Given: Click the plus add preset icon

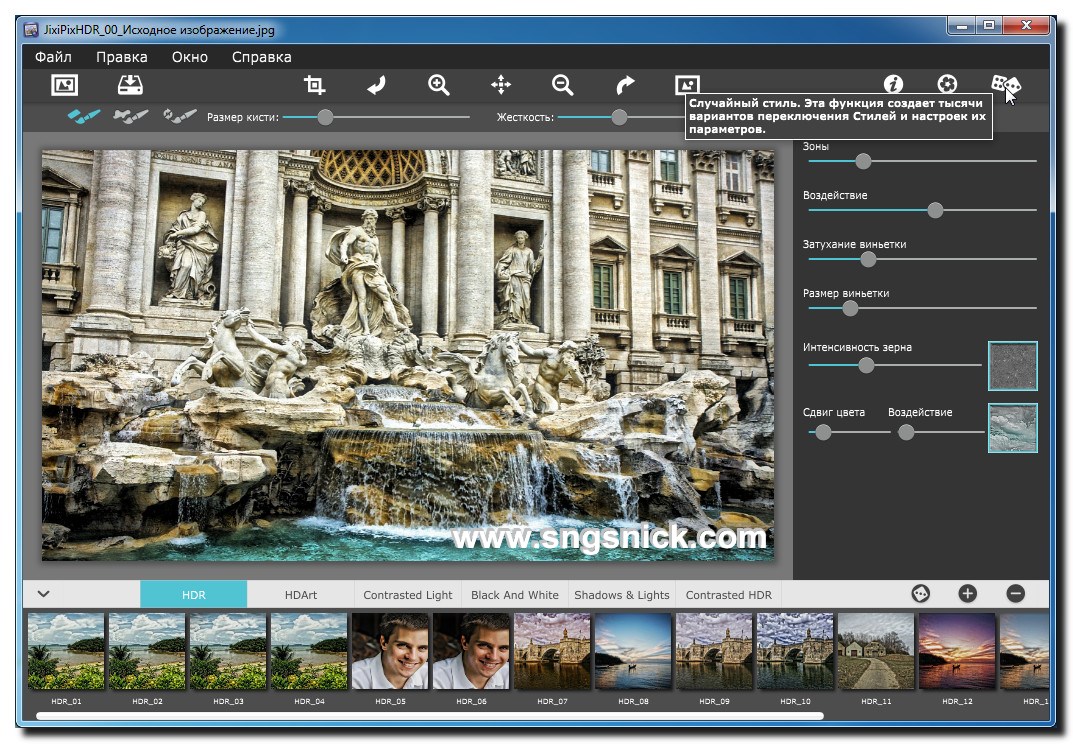Looking at the screenshot, I should click(x=968, y=593).
